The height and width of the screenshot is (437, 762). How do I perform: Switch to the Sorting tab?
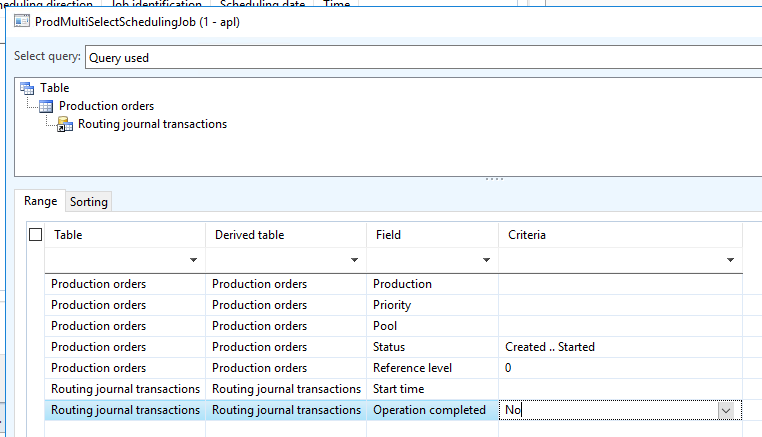coord(88,202)
